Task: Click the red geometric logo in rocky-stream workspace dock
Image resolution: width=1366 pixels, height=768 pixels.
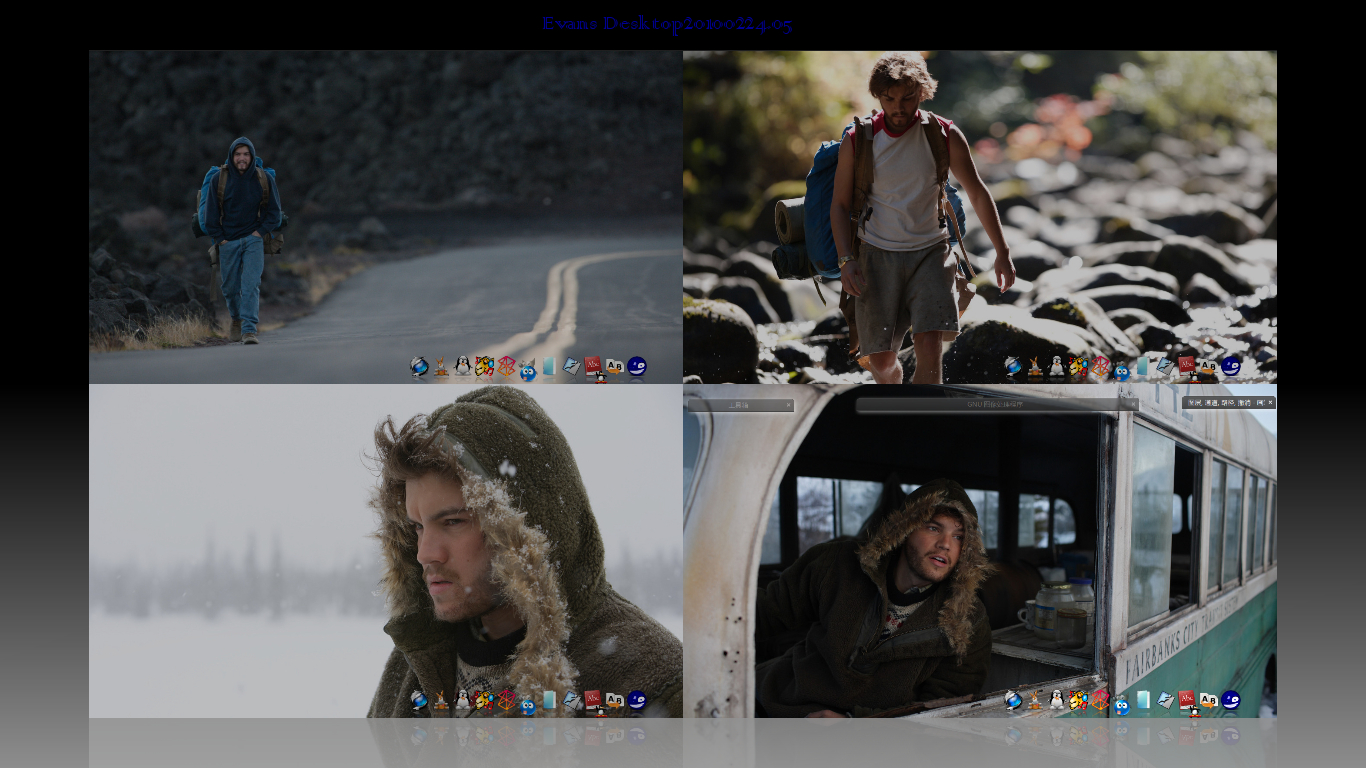Action: pos(1101,366)
